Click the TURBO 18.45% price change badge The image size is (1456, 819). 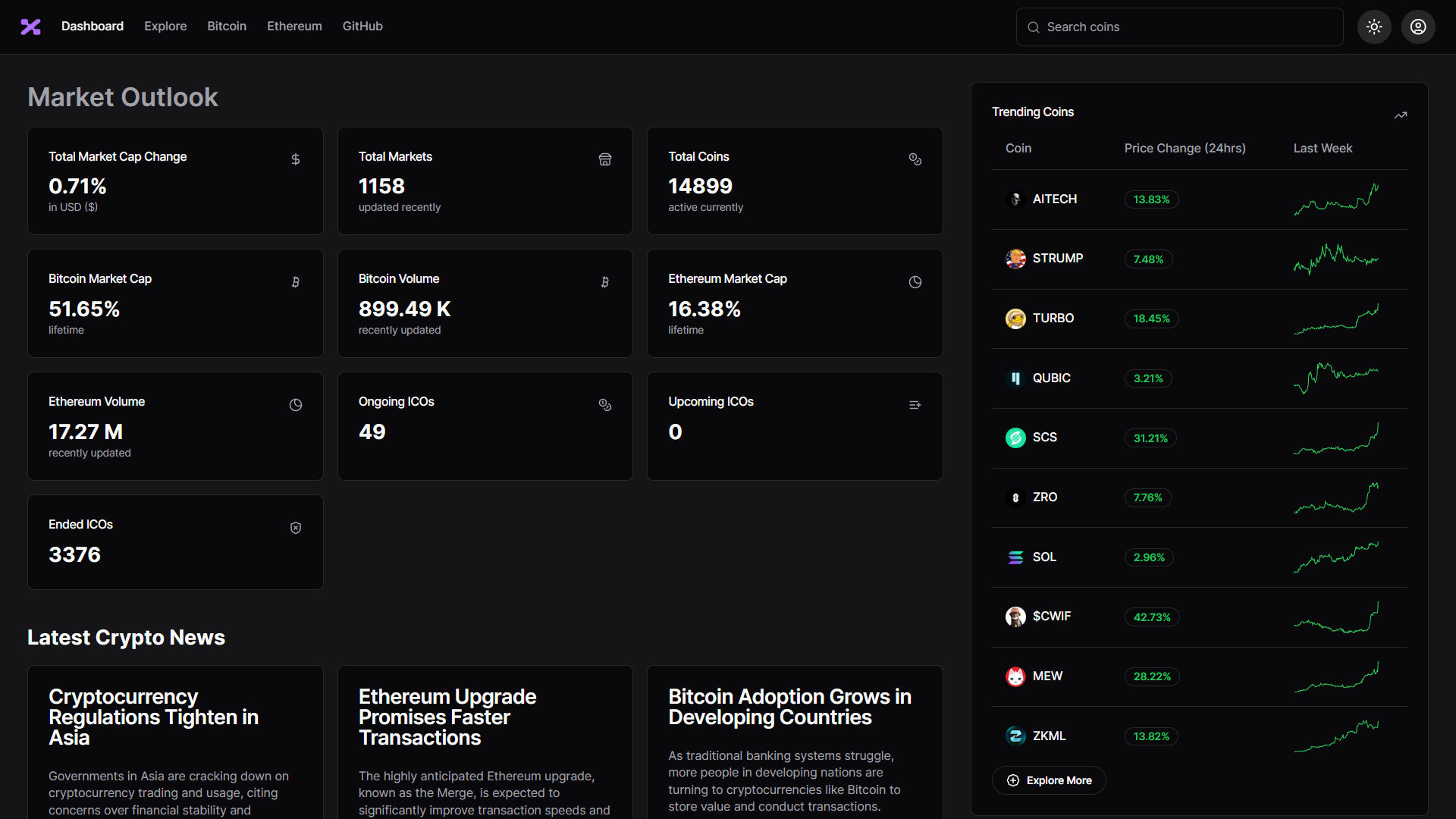[x=1150, y=318]
